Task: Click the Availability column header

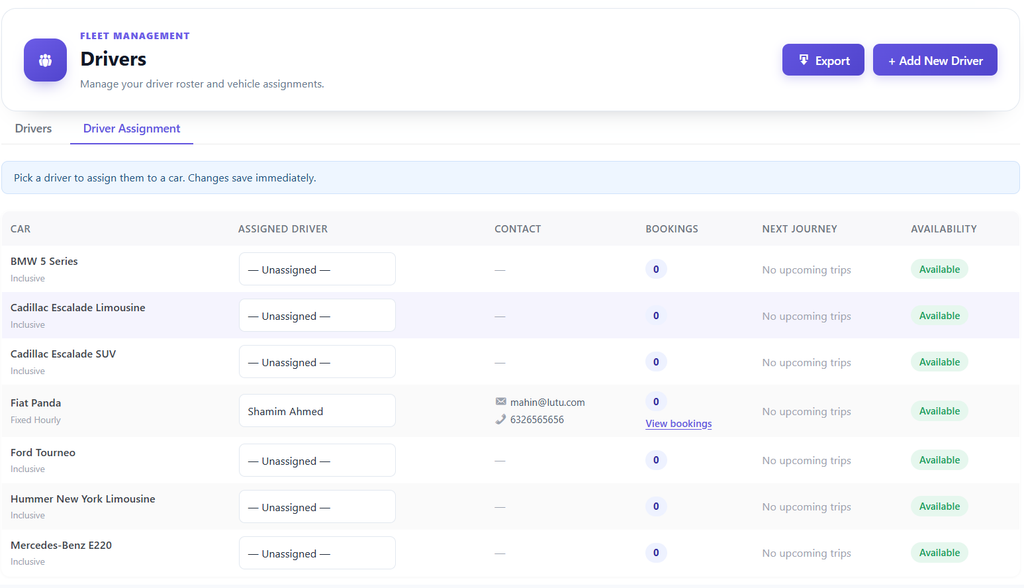Action: pos(944,229)
